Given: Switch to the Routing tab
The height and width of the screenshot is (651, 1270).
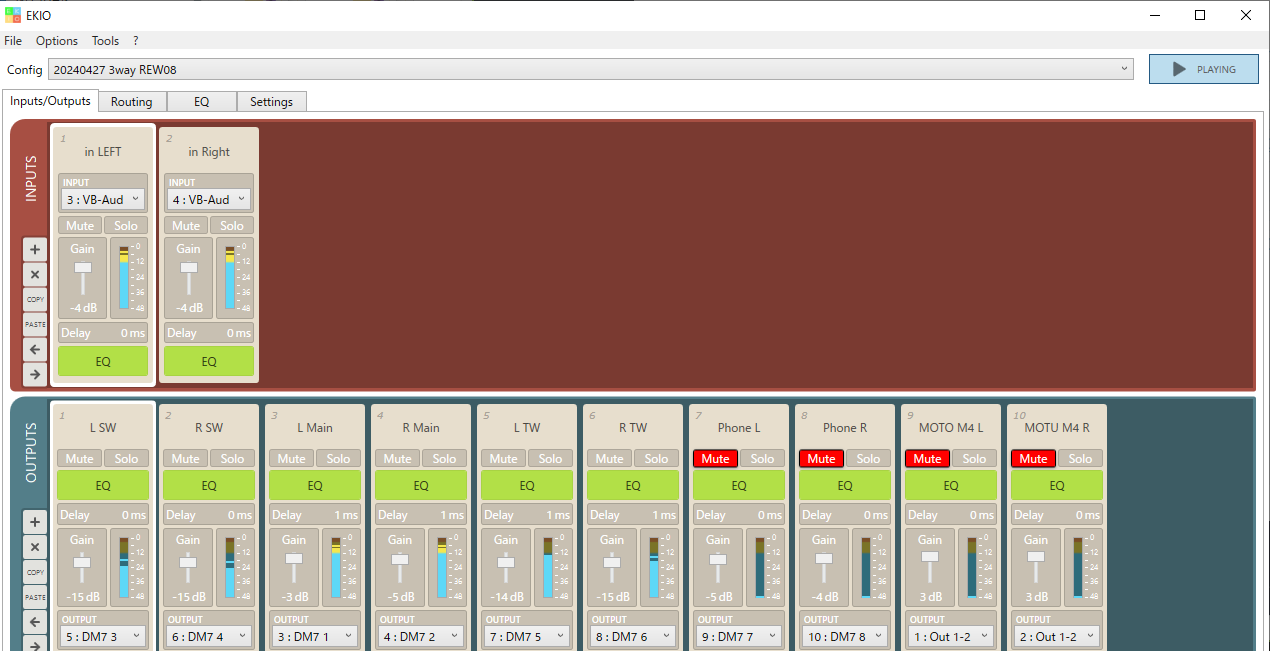Looking at the screenshot, I should pyautogui.click(x=131, y=102).
